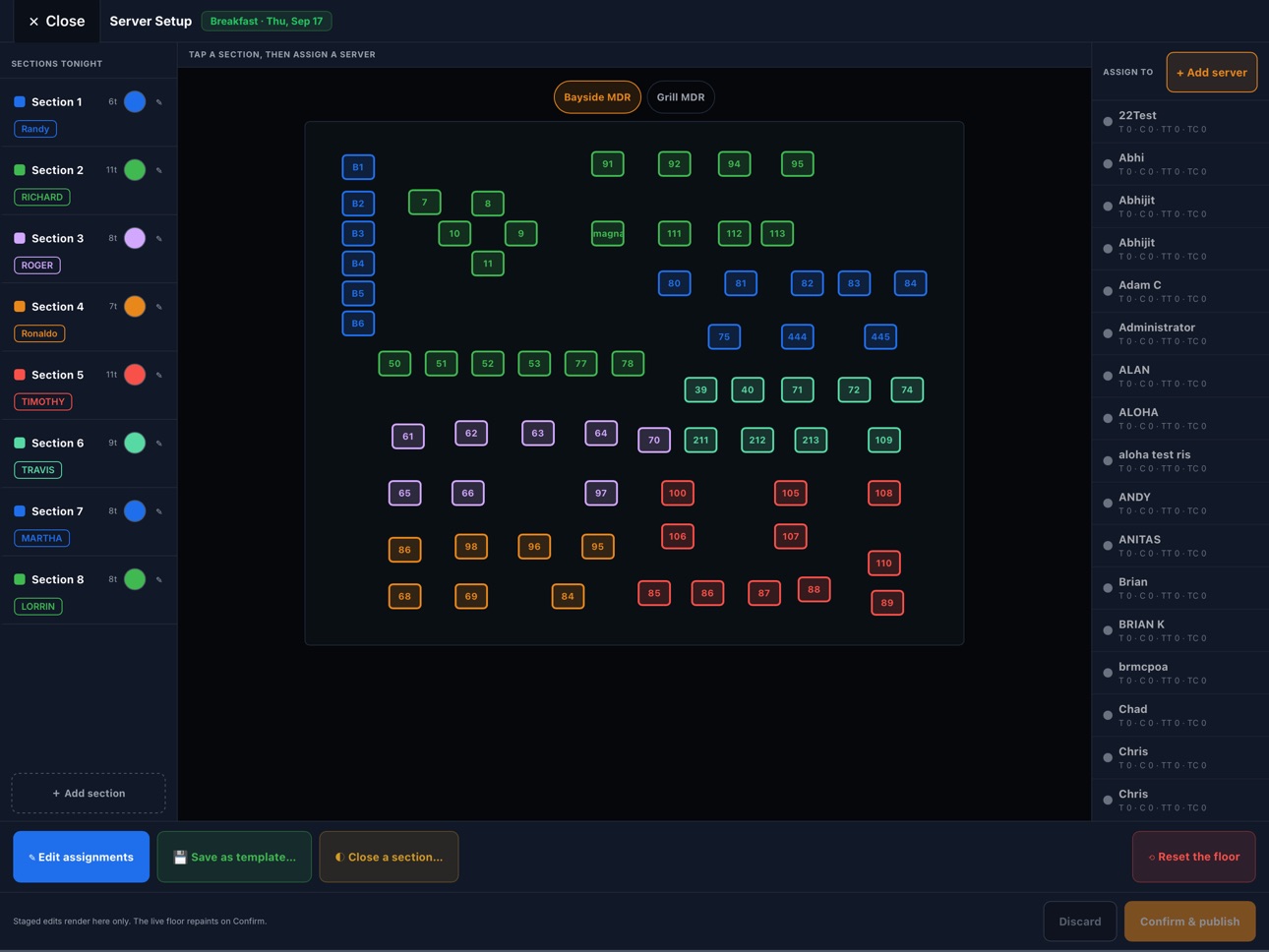Click the Breakfast Thu, Sep 17 badge
The height and width of the screenshot is (952, 1269).
click(x=267, y=21)
